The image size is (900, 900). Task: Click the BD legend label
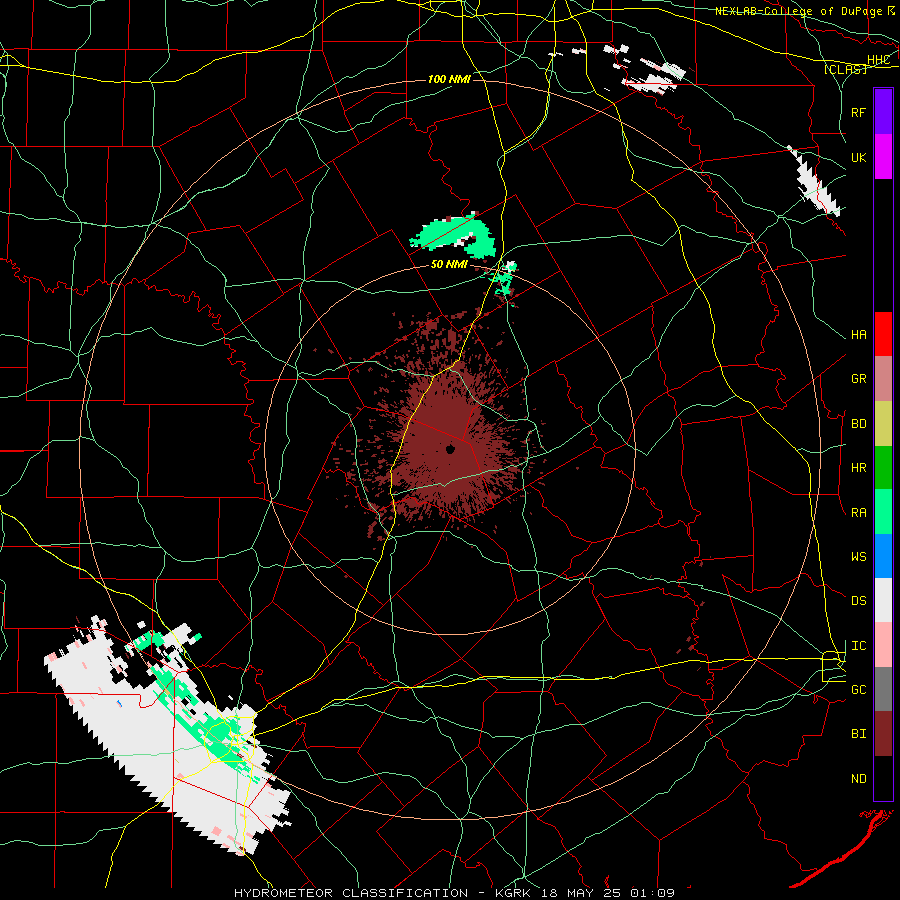[859, 424]
